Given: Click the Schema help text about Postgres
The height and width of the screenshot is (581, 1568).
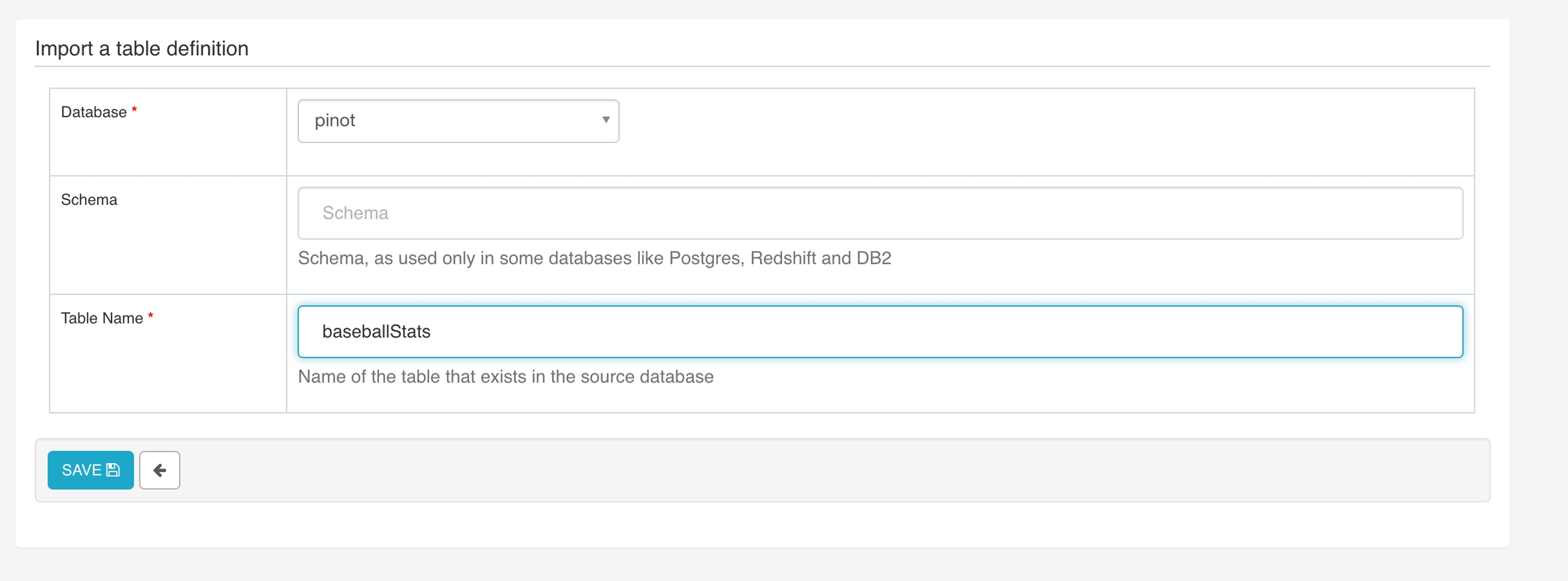Looking at the screenshot, I should tap(594, 258).
